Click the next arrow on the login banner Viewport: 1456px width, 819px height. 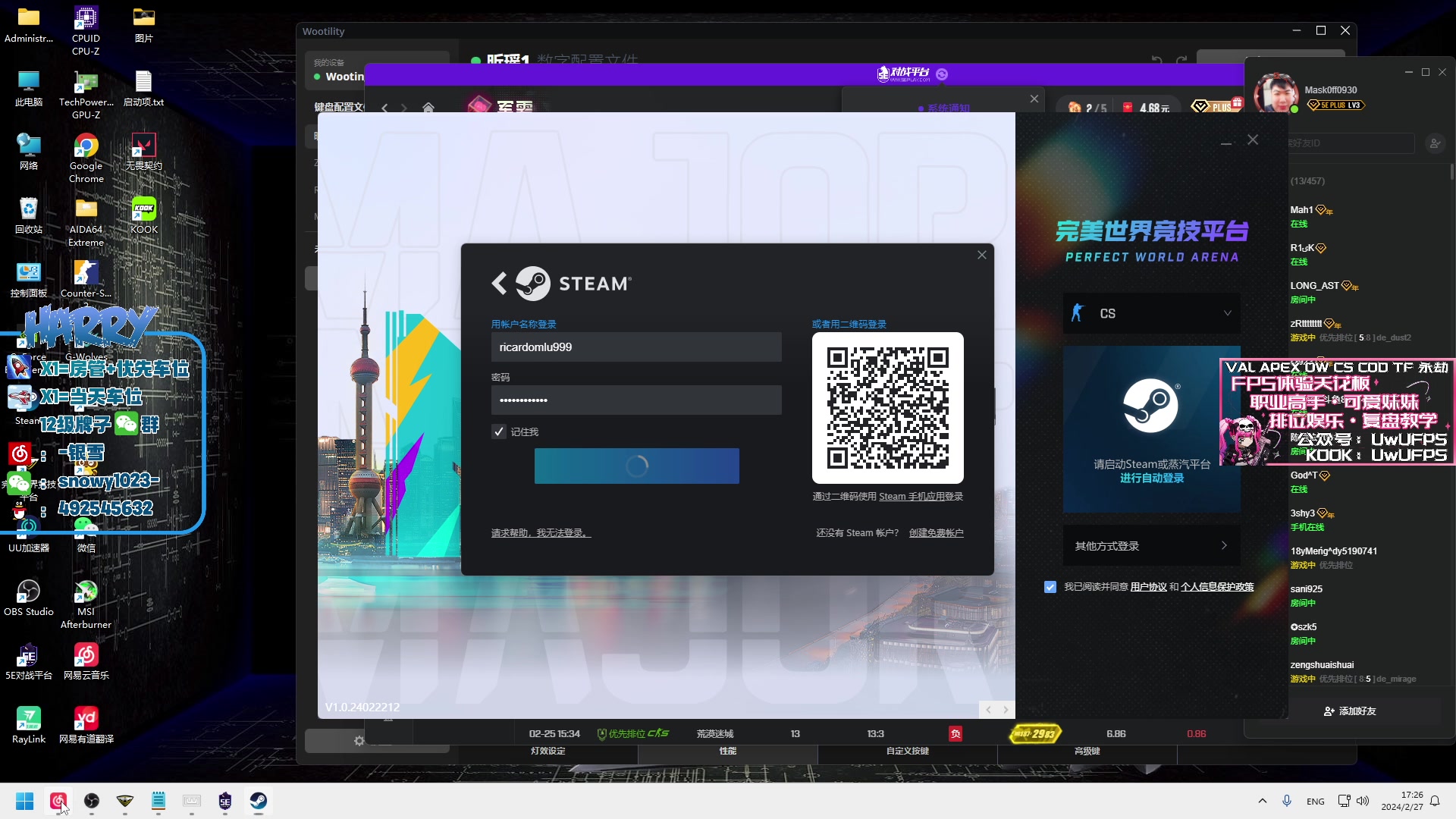pyautogui.click(x=1006, y=710)
